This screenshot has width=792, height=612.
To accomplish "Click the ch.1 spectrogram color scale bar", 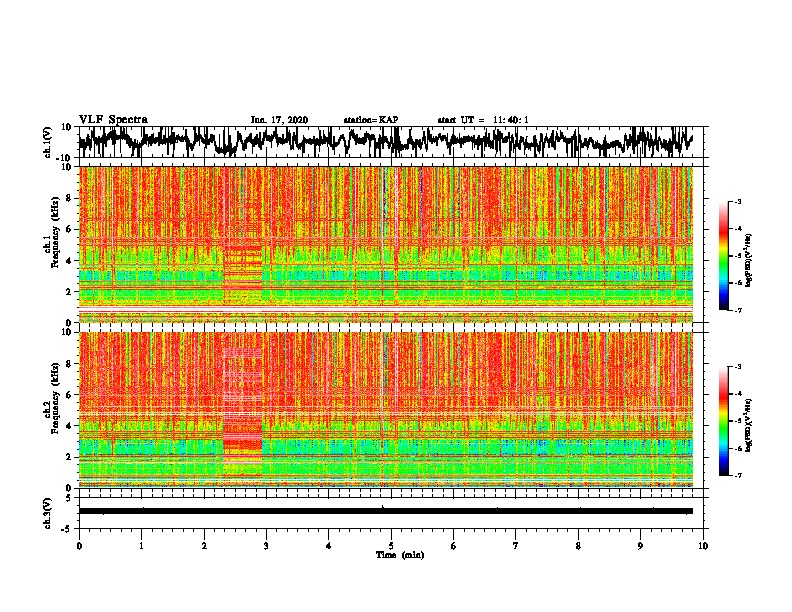I will pos(724,256).
